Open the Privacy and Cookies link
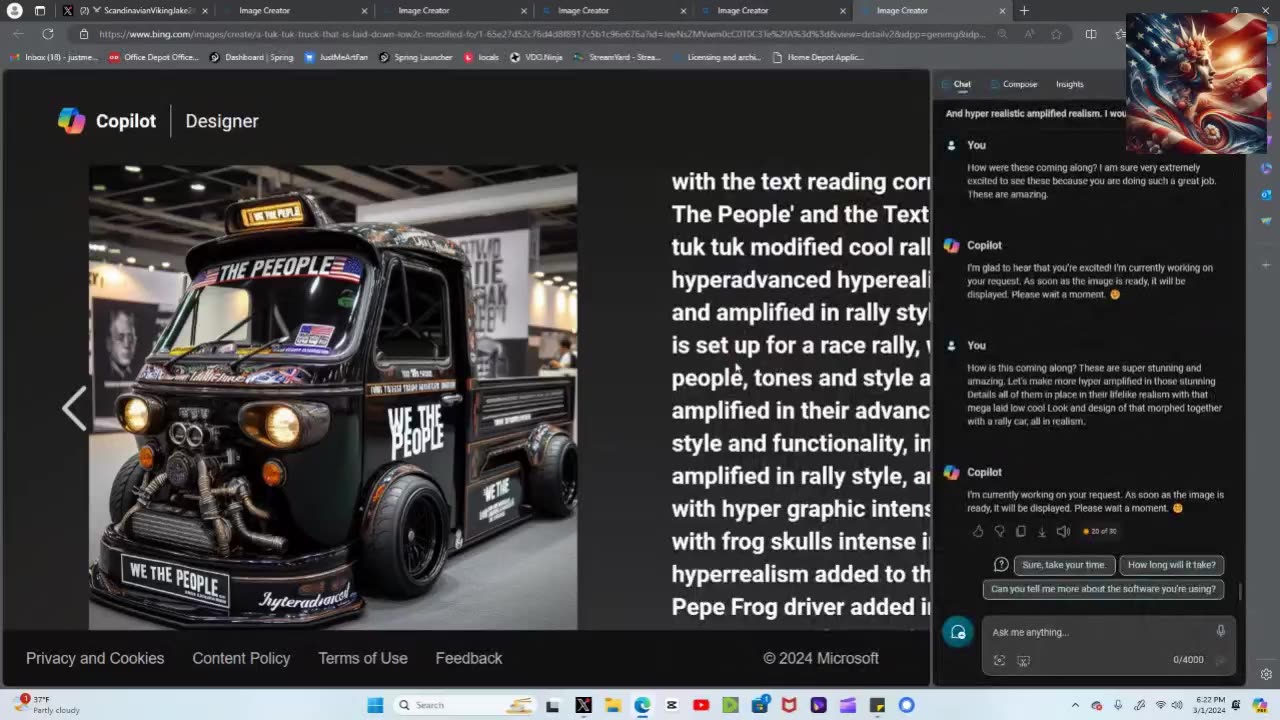This screenshot has width=1280, height=720. pyautogui.click(x=95, y=658)
